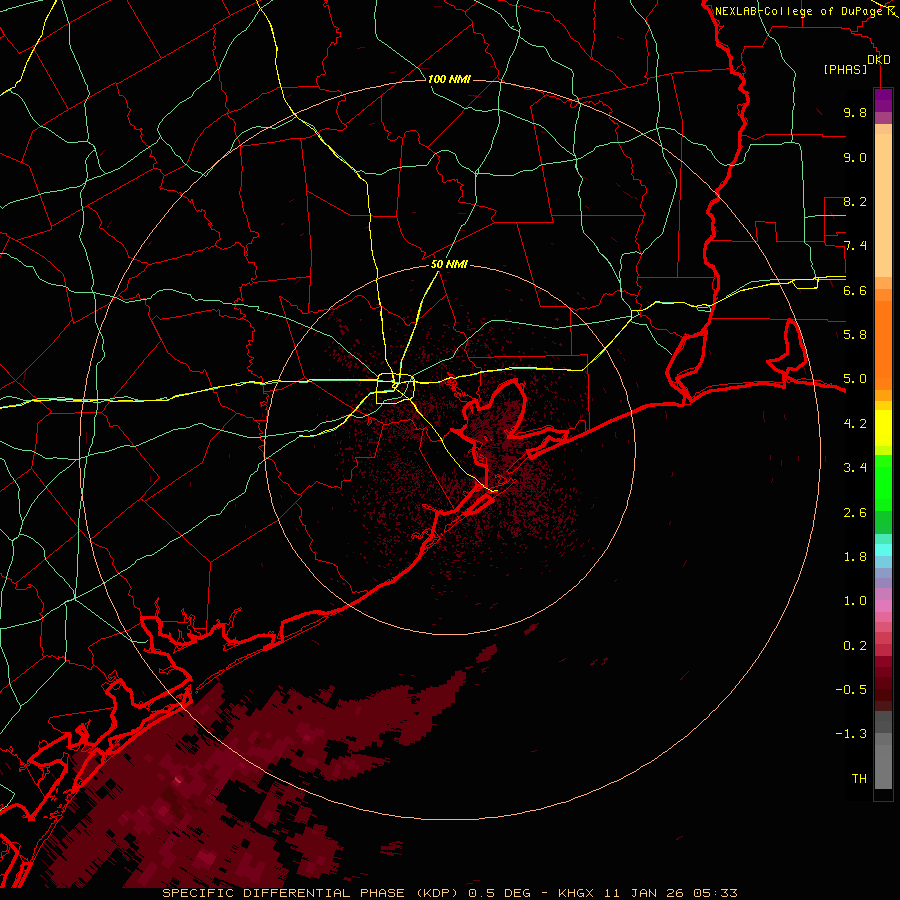Click the 2.6 legend value
This screenshot has width=900, height=900.
(855, 513)
